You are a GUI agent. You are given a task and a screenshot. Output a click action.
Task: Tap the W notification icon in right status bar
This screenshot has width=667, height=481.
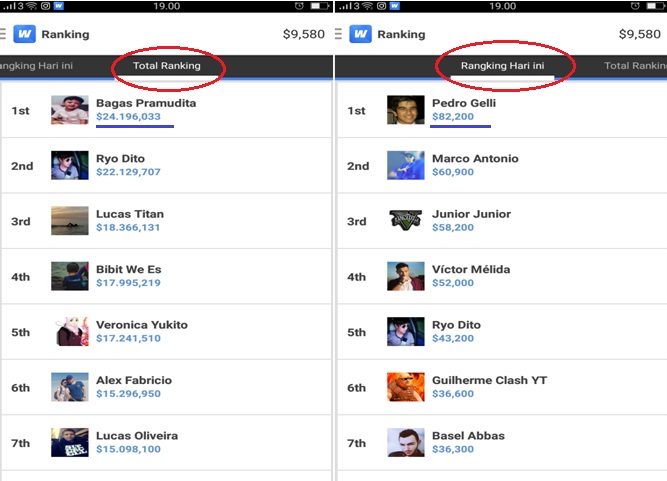(395, 6)
